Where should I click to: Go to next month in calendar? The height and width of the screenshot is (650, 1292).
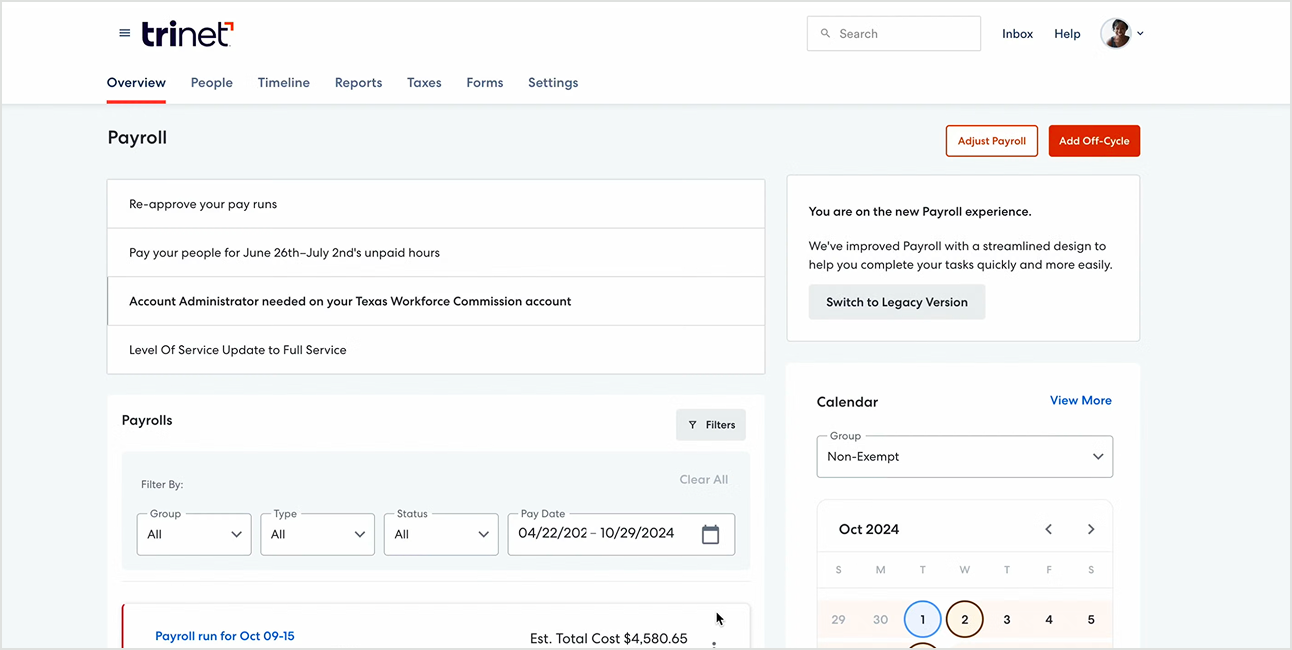[1091, 529]
